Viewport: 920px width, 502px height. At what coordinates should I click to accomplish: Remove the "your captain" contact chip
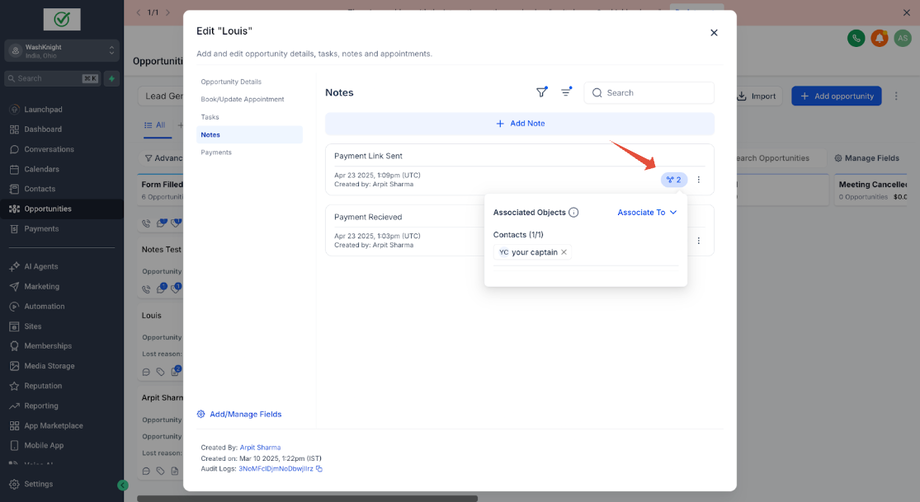[x=564, y=252]
